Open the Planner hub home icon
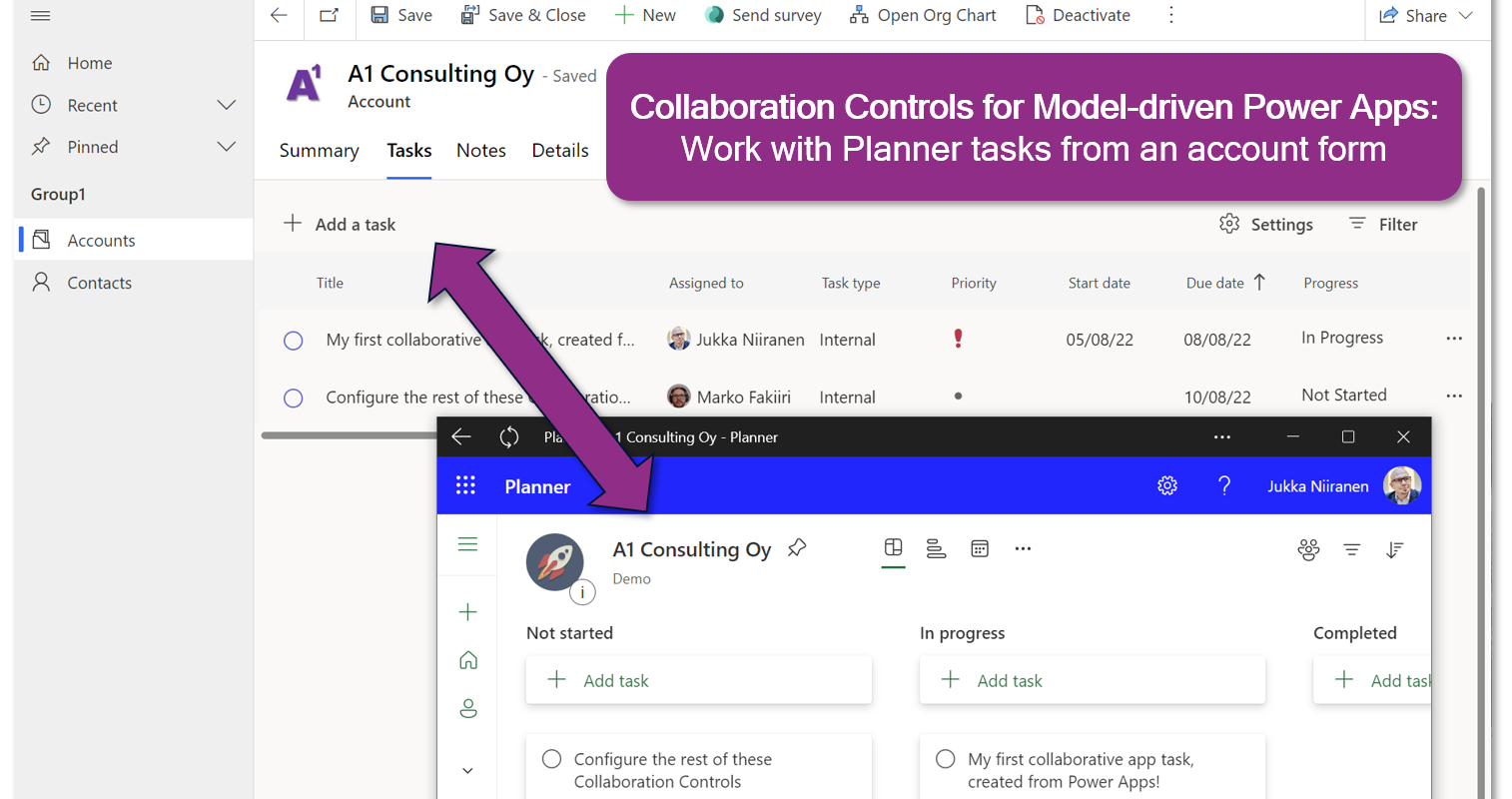 468,660
